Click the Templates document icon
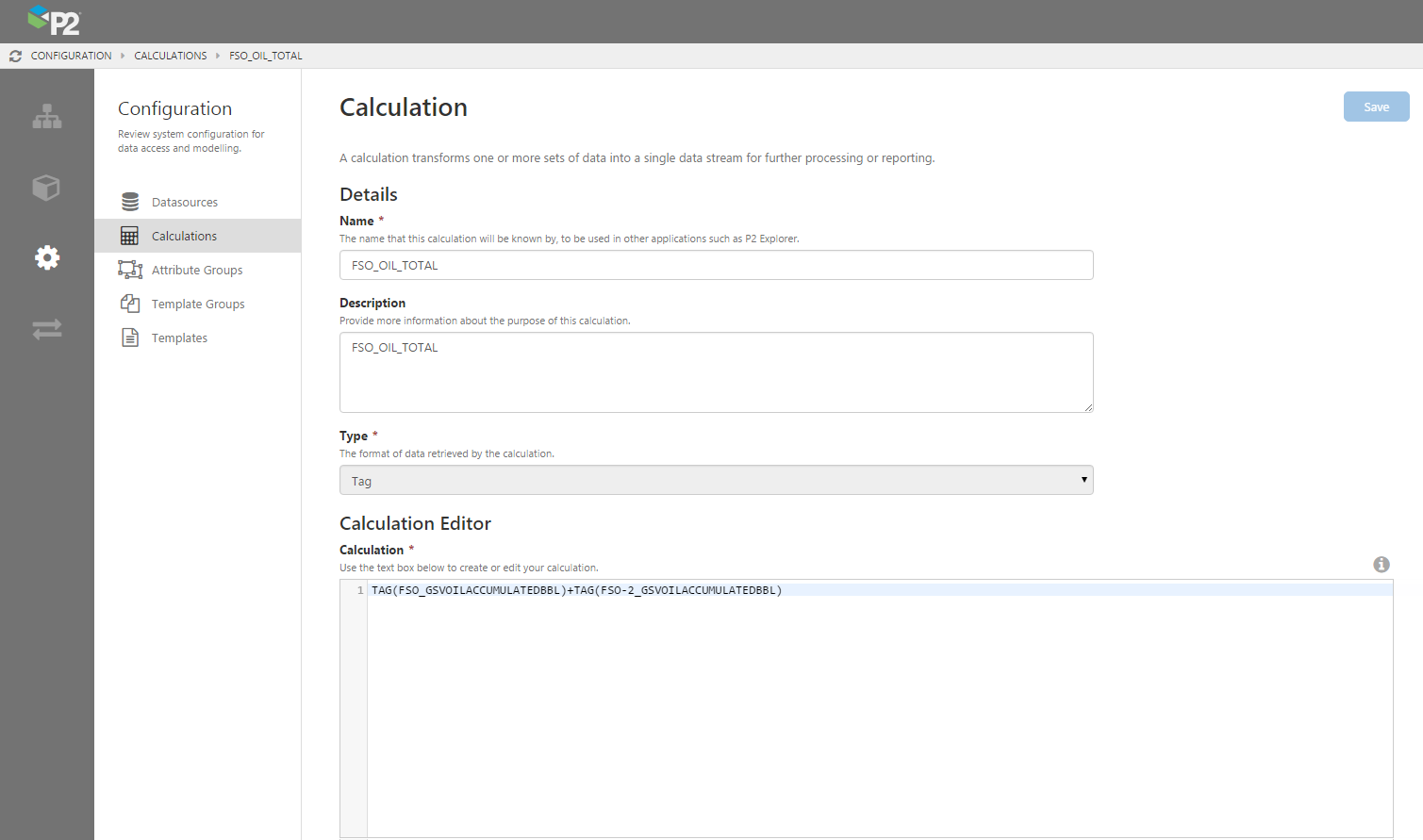The image size is (1423, 840). click(130, 338)
